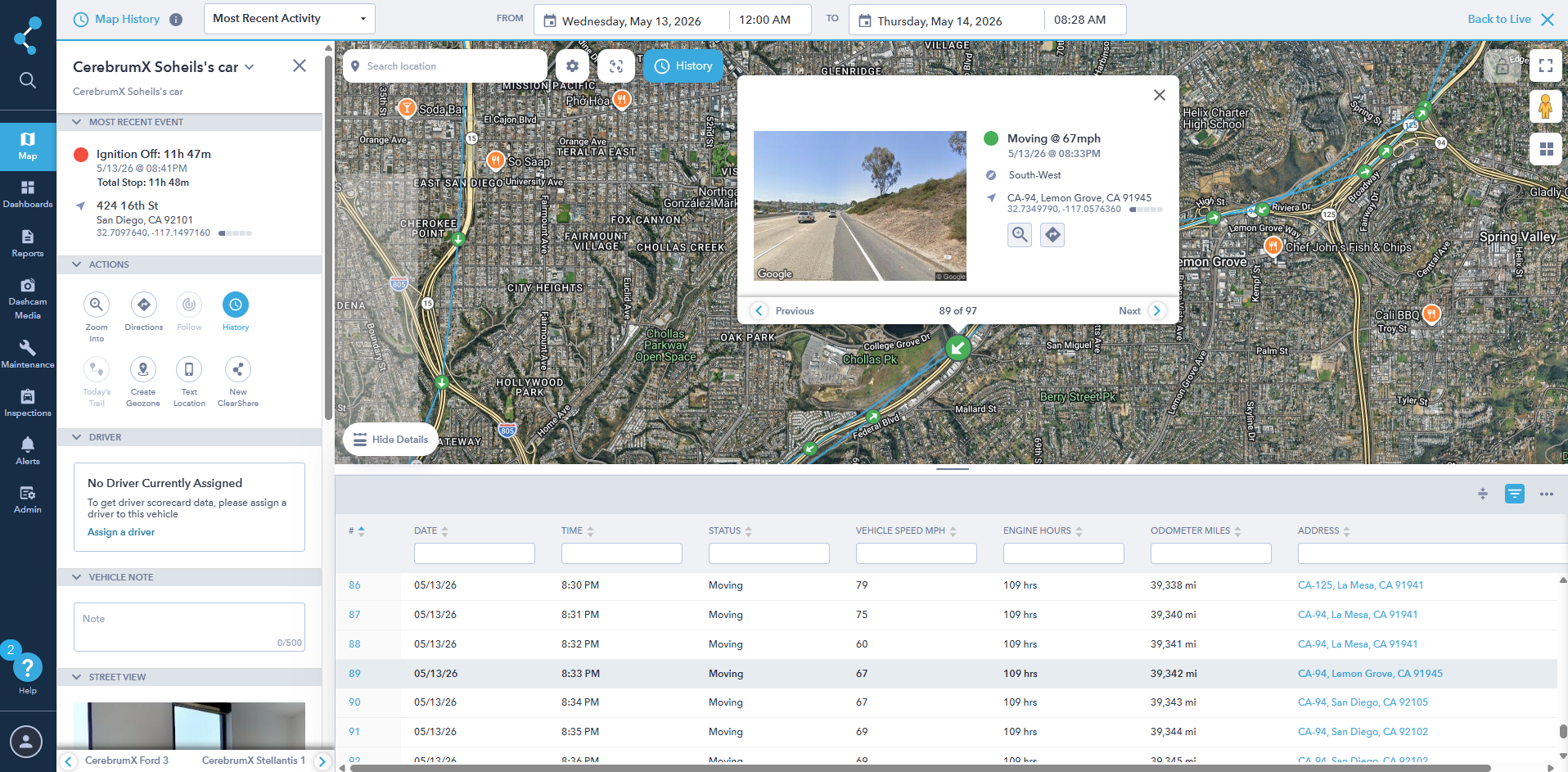Open the Dashboards section
The image size is (1568, 772).
tap(28, 194)
